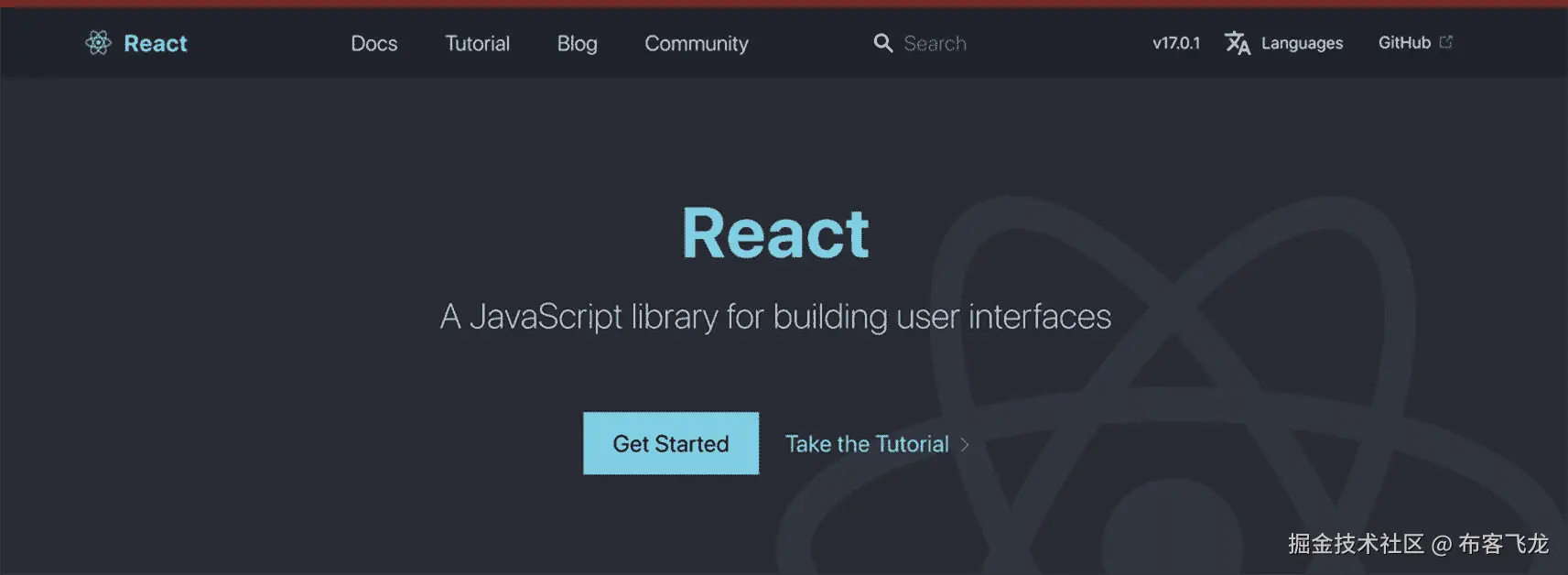Open the v17.0.1 versions link
The width and height of the screenshot is (1568, 575).
pos(1176,43)
